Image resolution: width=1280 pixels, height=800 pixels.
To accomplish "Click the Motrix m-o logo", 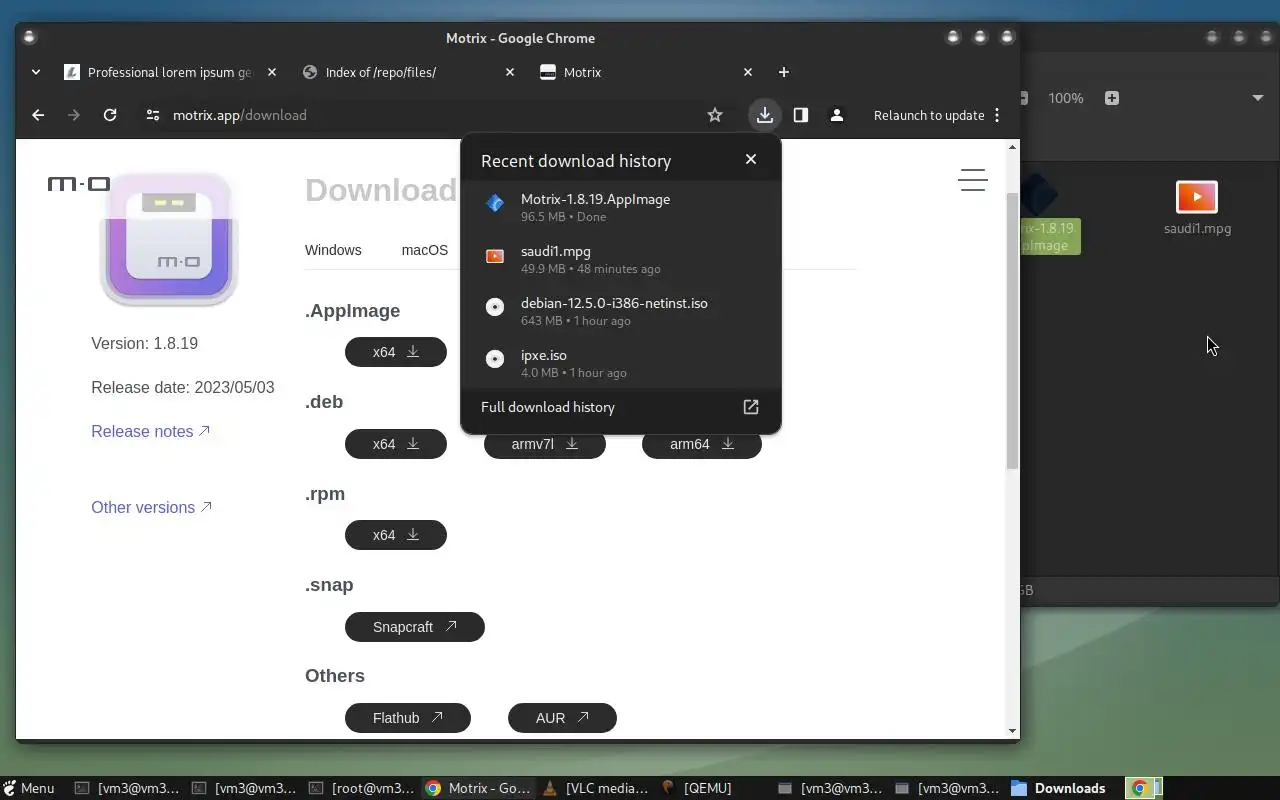I will pos(79,184).
